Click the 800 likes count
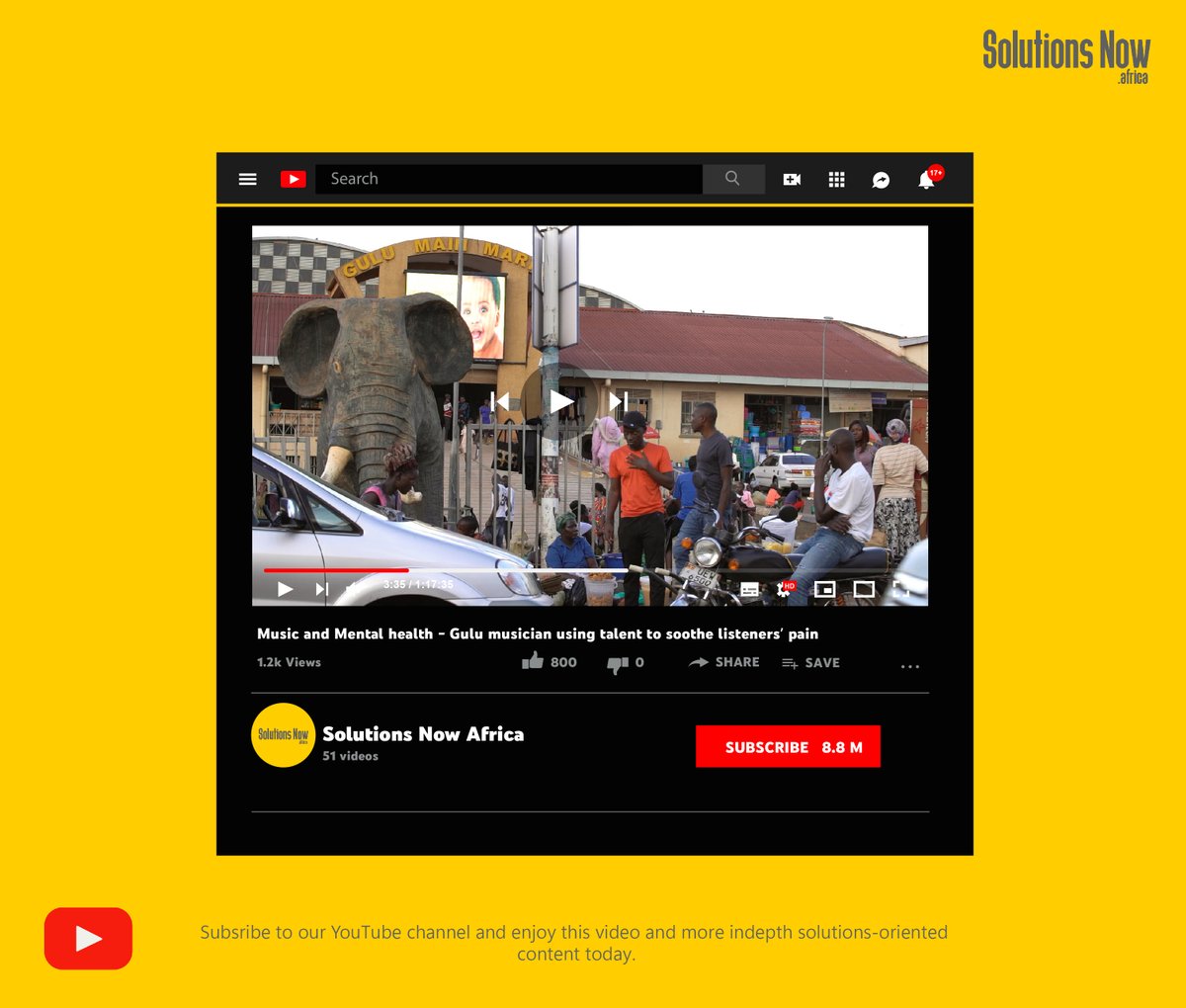The height and width of the screenshot is (1008, 1186). click(x=563, y=662)
